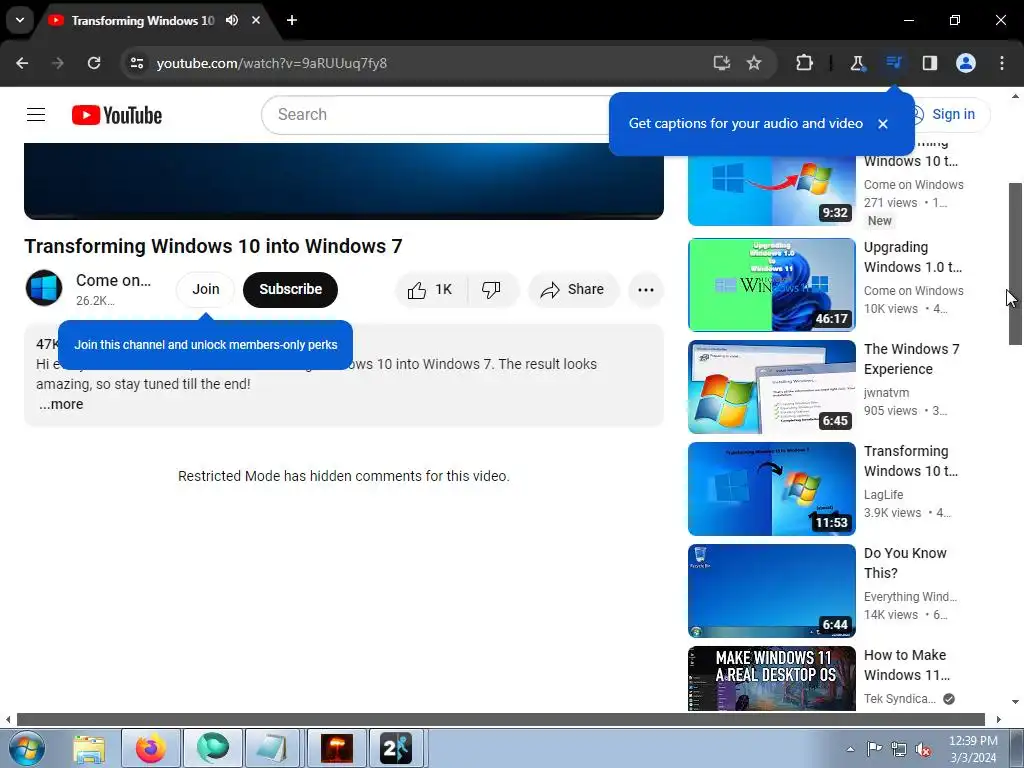This screenshot has height=768, width=1024.
Task: Click the address bar URL
Action: point(272,63)
